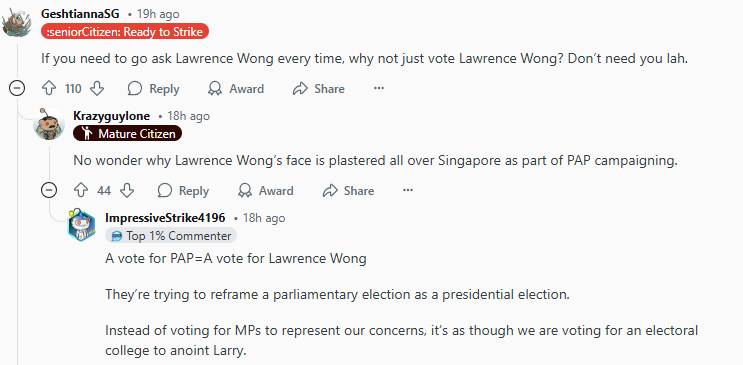The width and height of the screenshot is (743, 365).
Task: Give an award to Krazyguylone's comment
Action: coord(265,191)
